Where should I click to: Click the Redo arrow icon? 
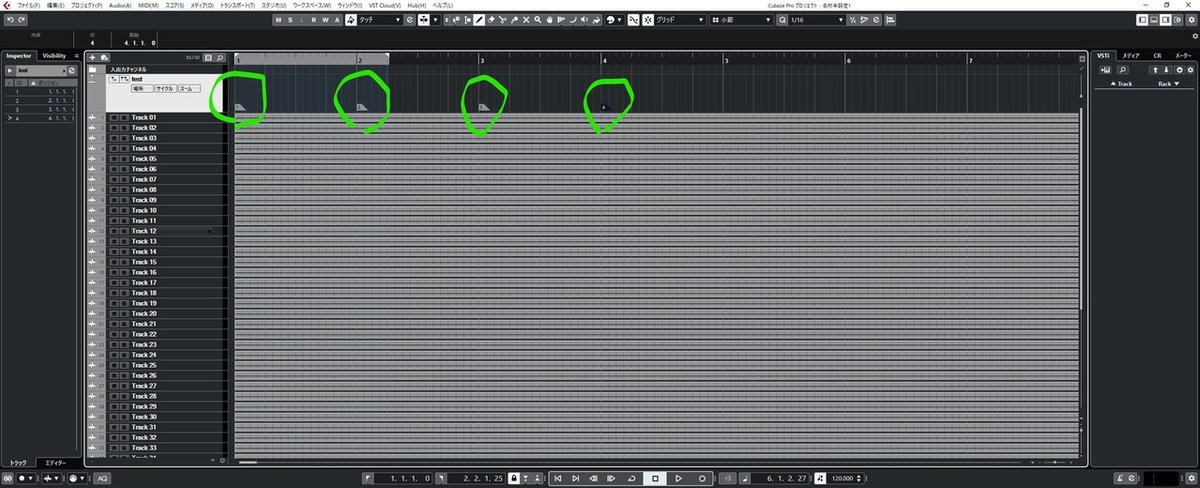[x=21, y=20]
